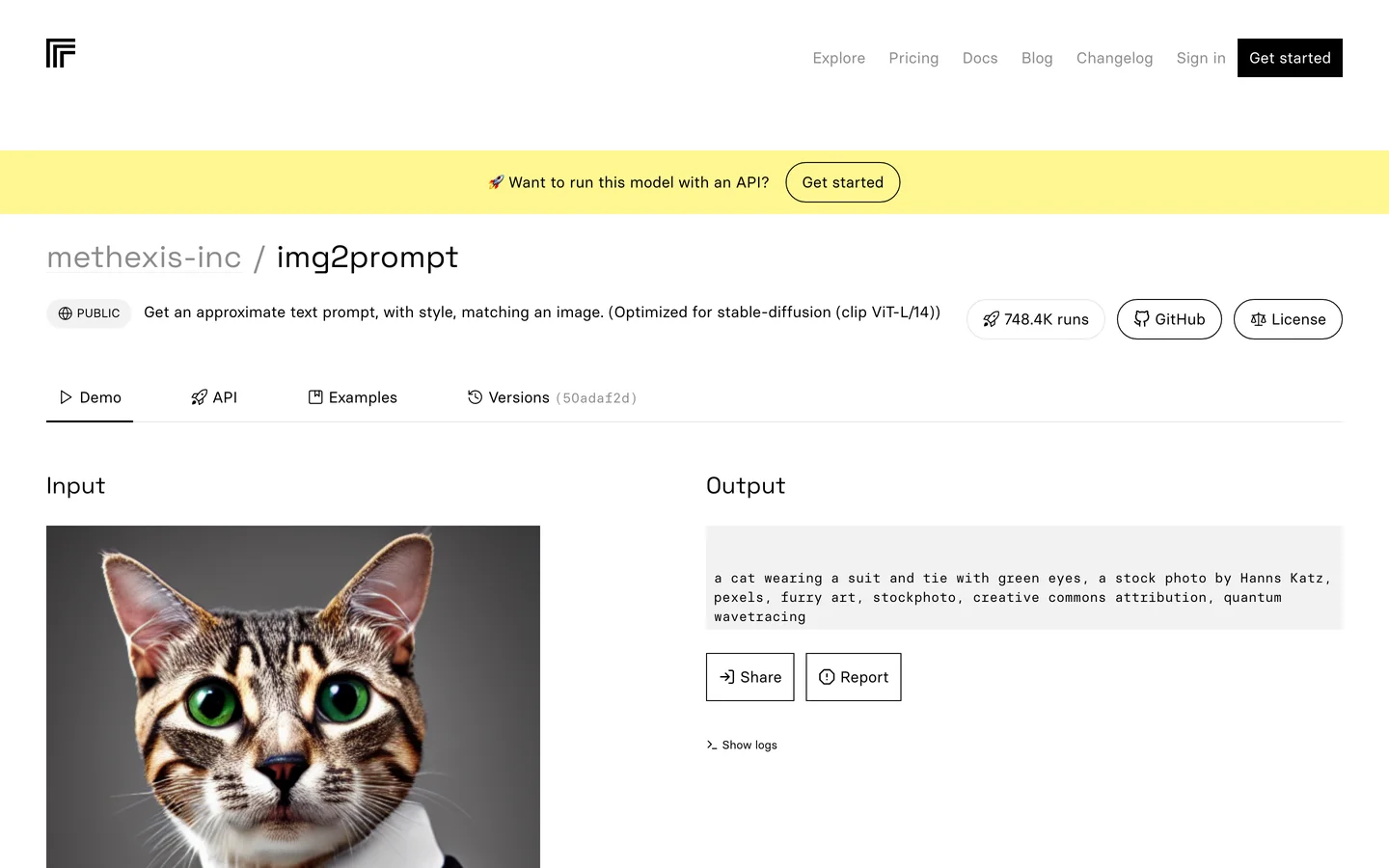The image size is (1389, 868).
Task: View the License button
Action: coord(1288,319)
